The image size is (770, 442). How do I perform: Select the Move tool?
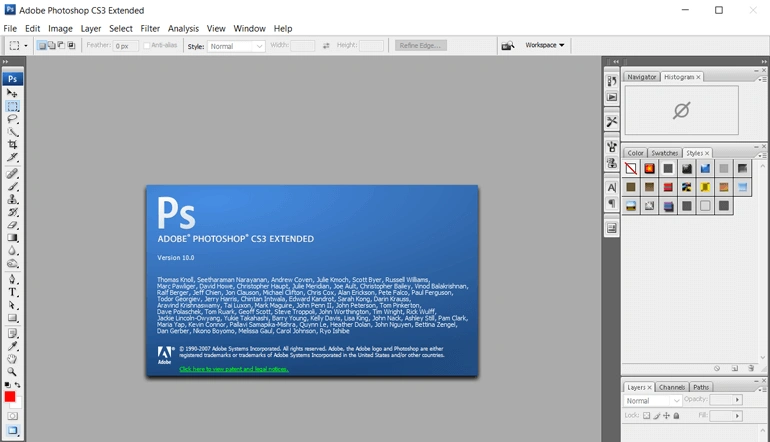point(12,93)
